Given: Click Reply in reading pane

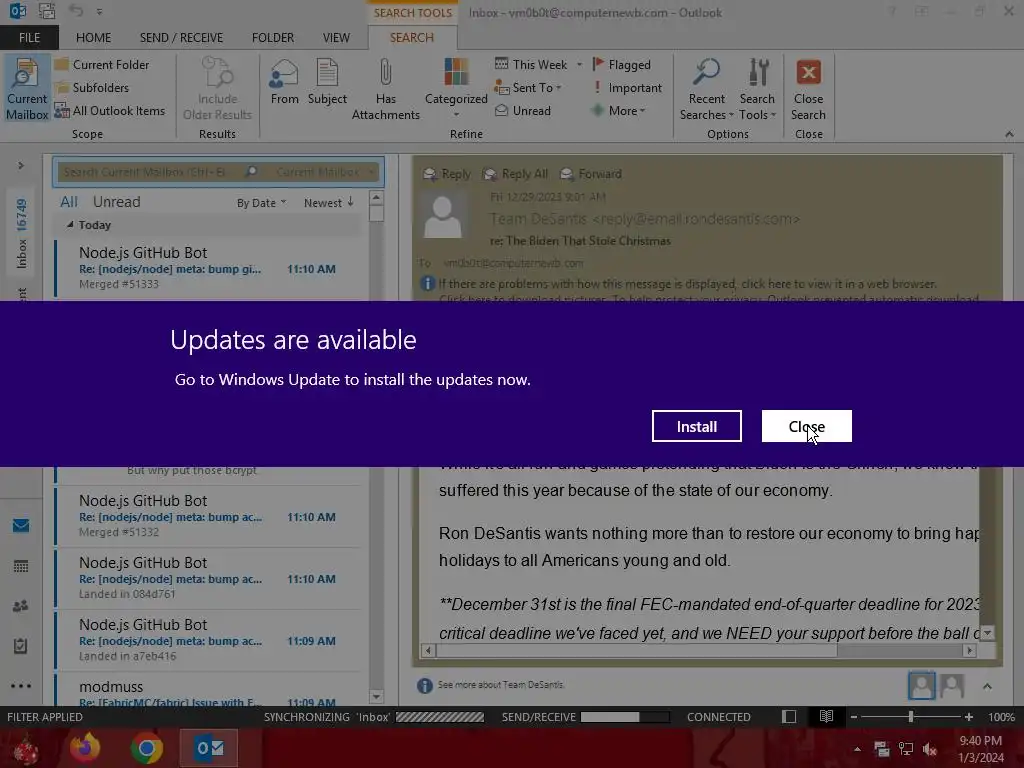Looking at the screenshot, I should (447, 174).
